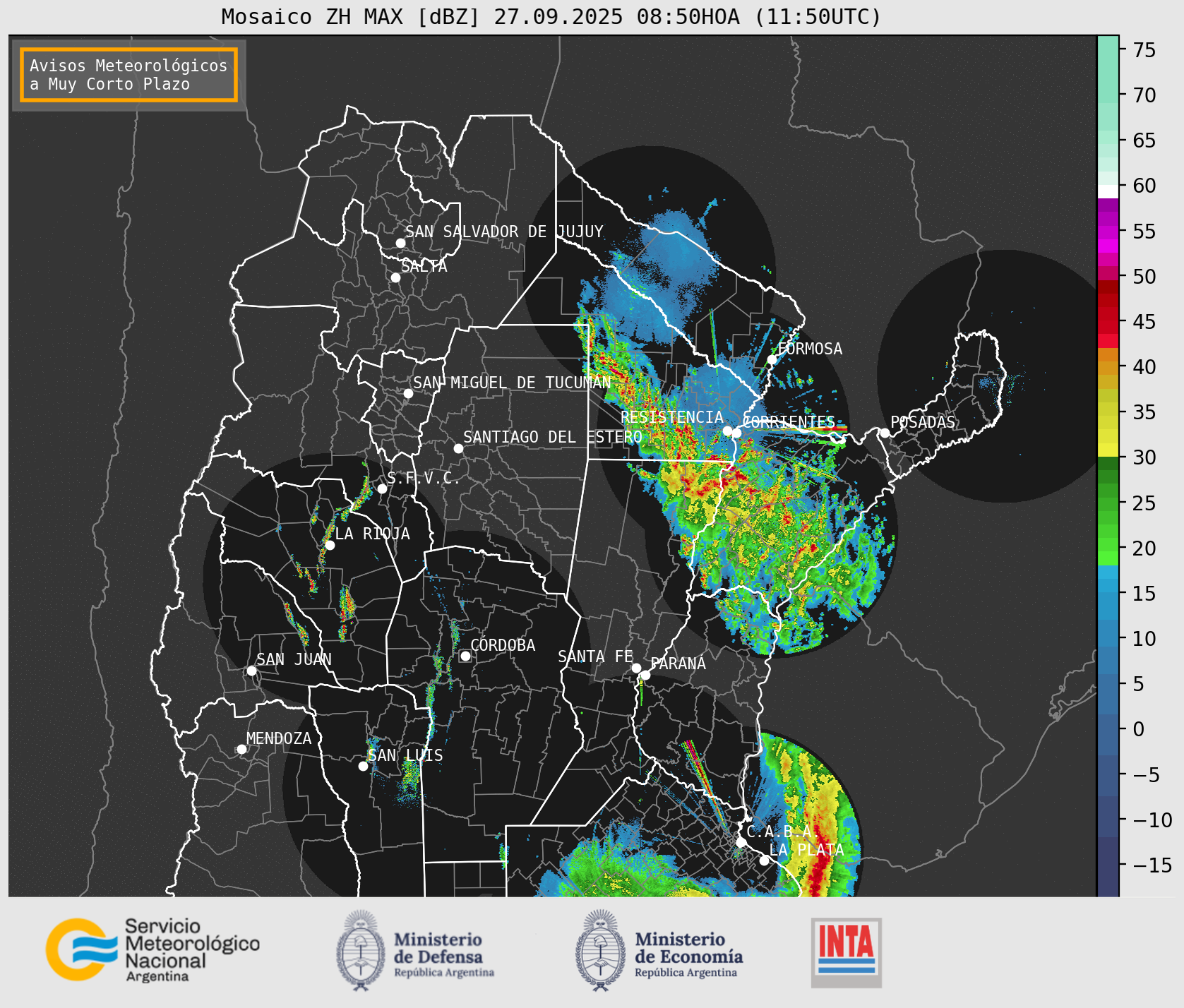Viewport: 1184px width, 1008px height.
Task: Select the C.A.B.A. city marker dot
Action: [x=741, y=842]
